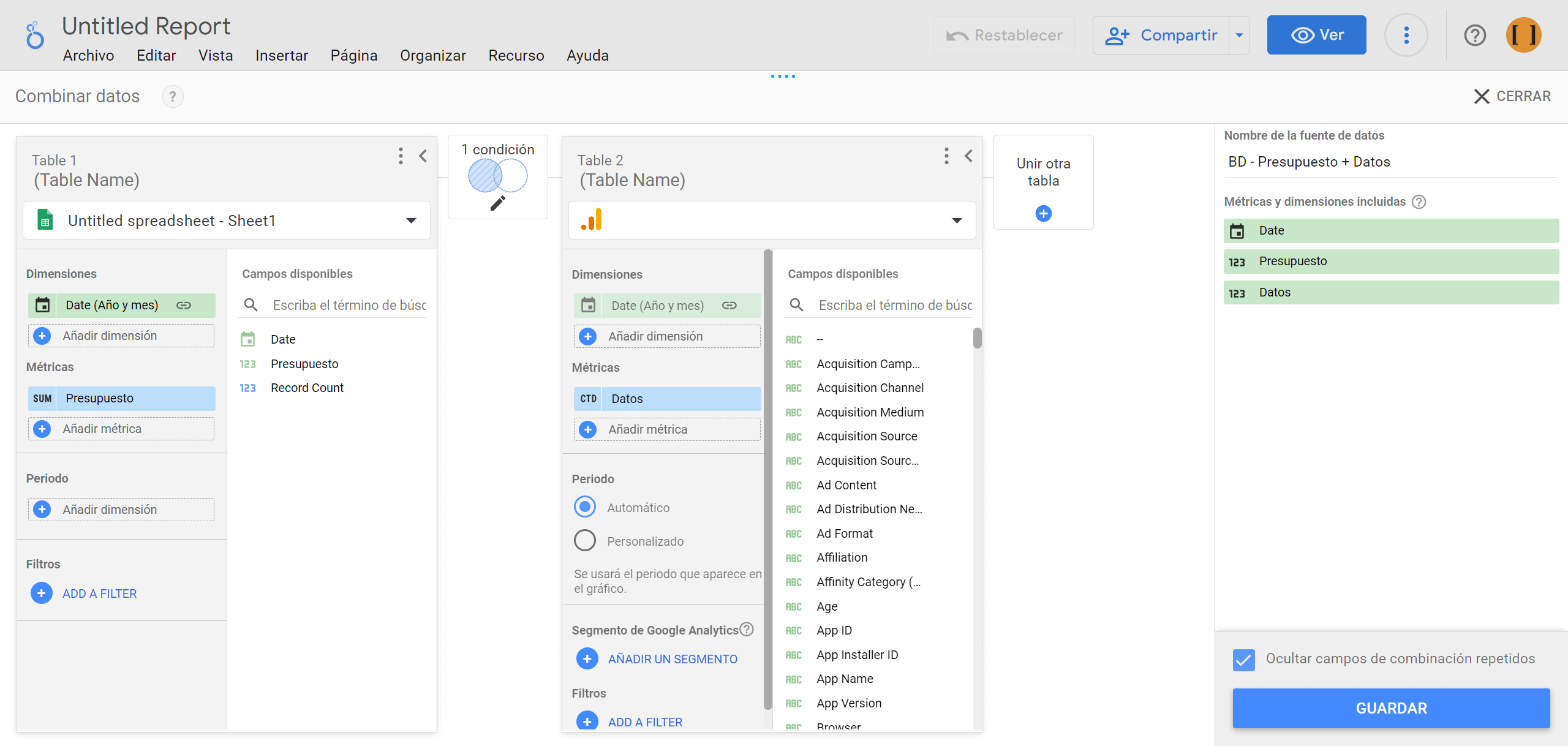Open the Vista menu

pos(216,55)
